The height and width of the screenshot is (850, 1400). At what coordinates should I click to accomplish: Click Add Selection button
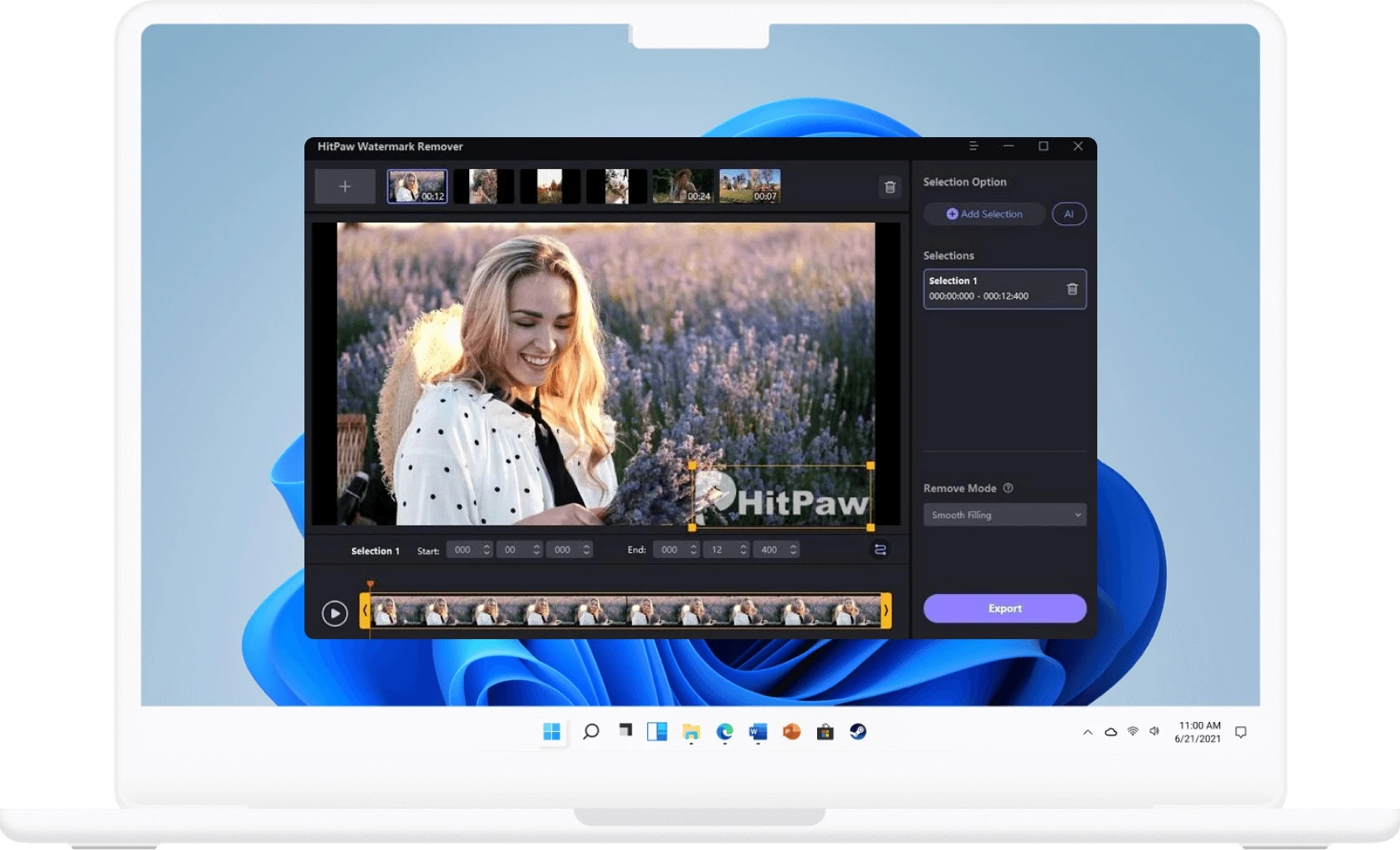pyautogui.click(x=984, y=214)
